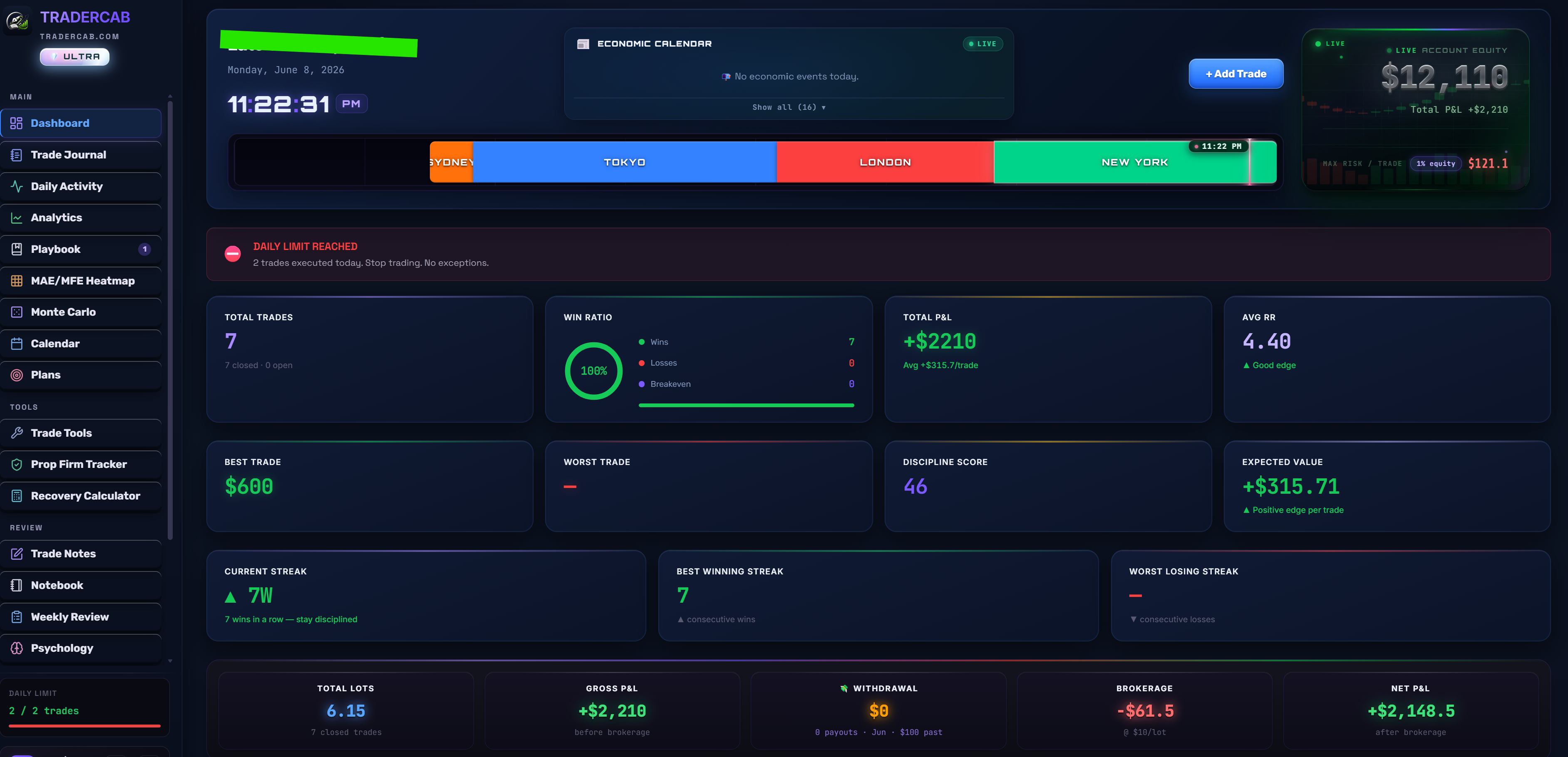The image size is (1568, 757).
Task: Click "2 / 2 trades" daily limit text
Action: (44, 711)
